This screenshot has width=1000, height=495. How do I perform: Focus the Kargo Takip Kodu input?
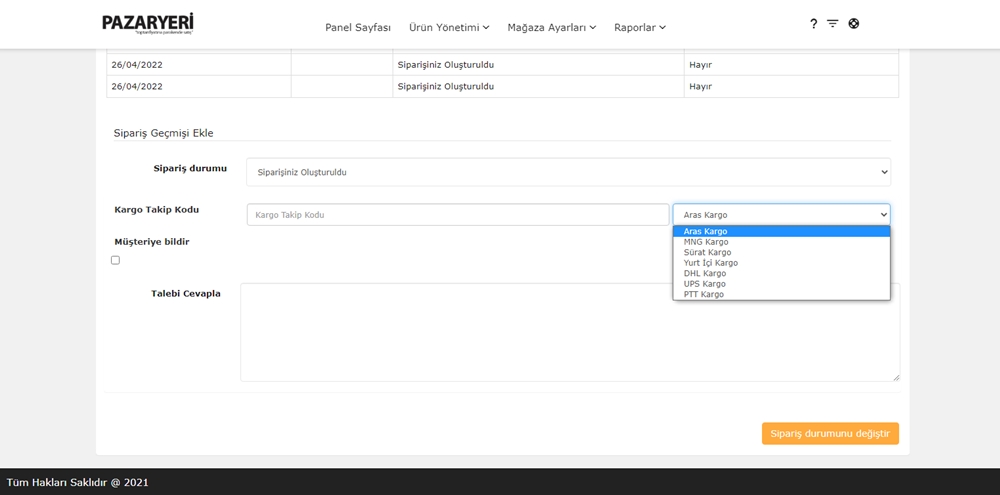tap(458, 215)
